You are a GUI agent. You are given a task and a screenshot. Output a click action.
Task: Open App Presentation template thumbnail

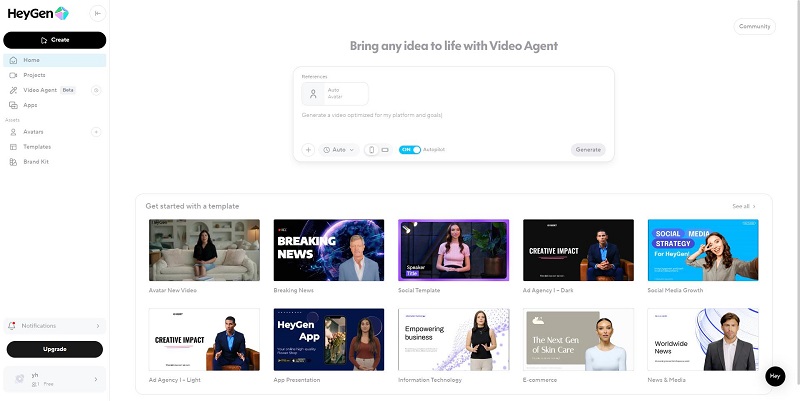[329, 339]
